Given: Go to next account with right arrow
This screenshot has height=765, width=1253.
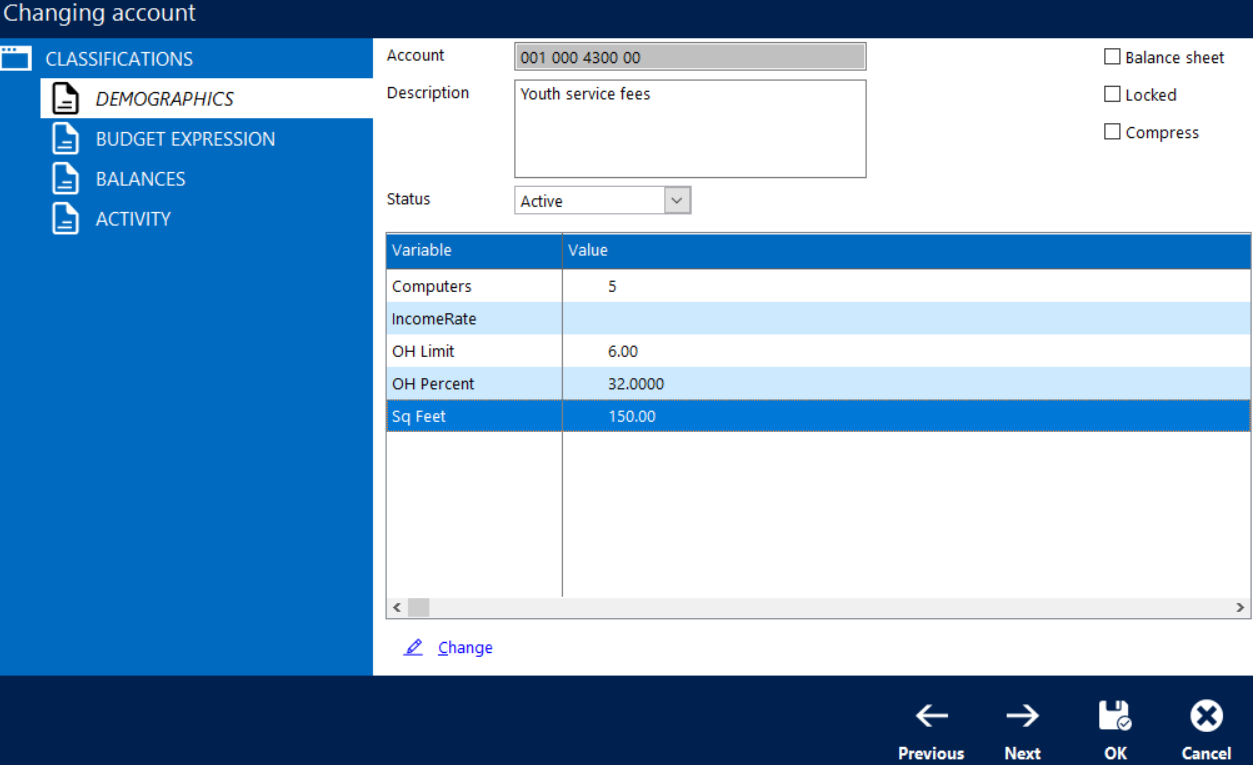Looking at the screenshot, I should tap(1022, 716).
